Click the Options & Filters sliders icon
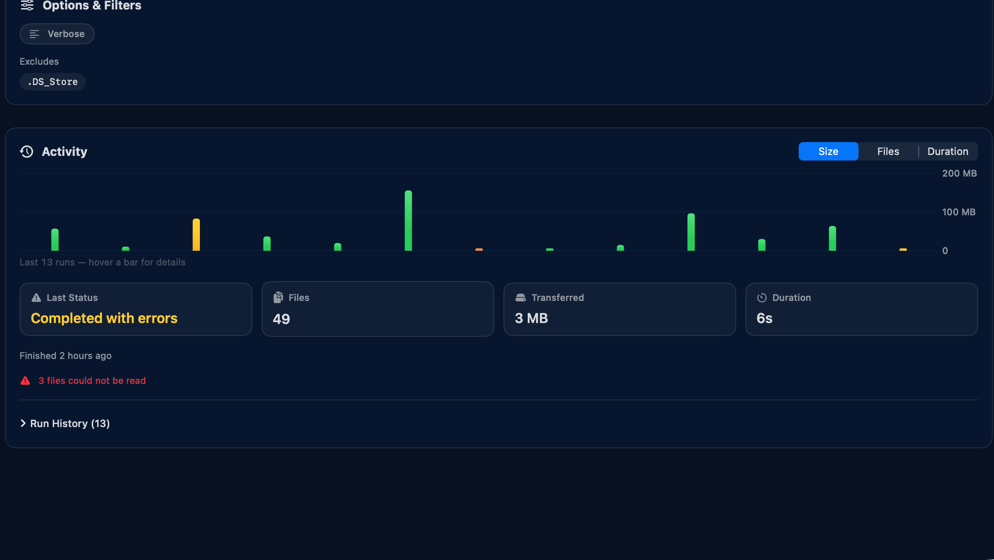 (x=27, y=5)
